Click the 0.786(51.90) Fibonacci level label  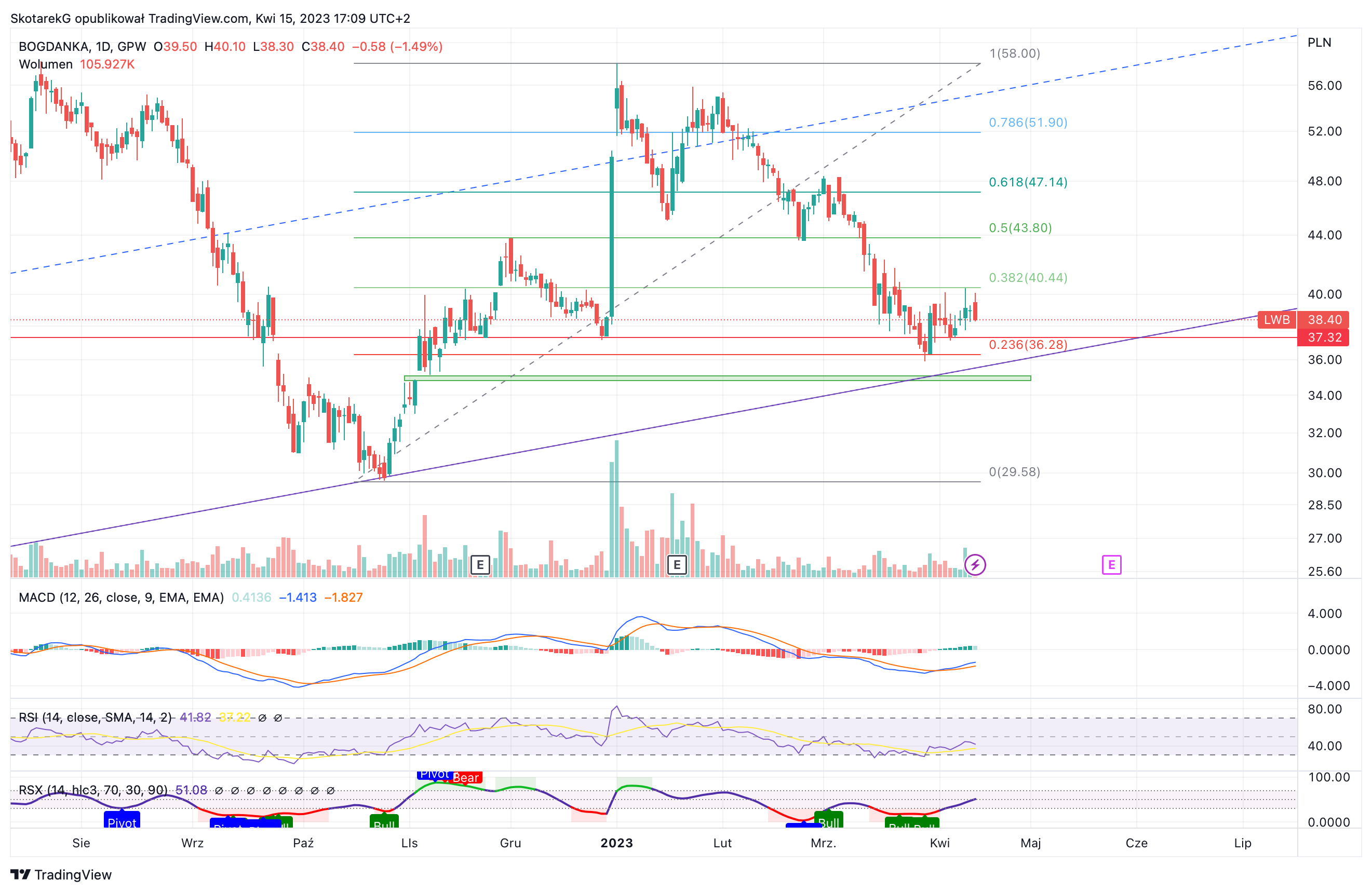click(x=1028, y=122)
